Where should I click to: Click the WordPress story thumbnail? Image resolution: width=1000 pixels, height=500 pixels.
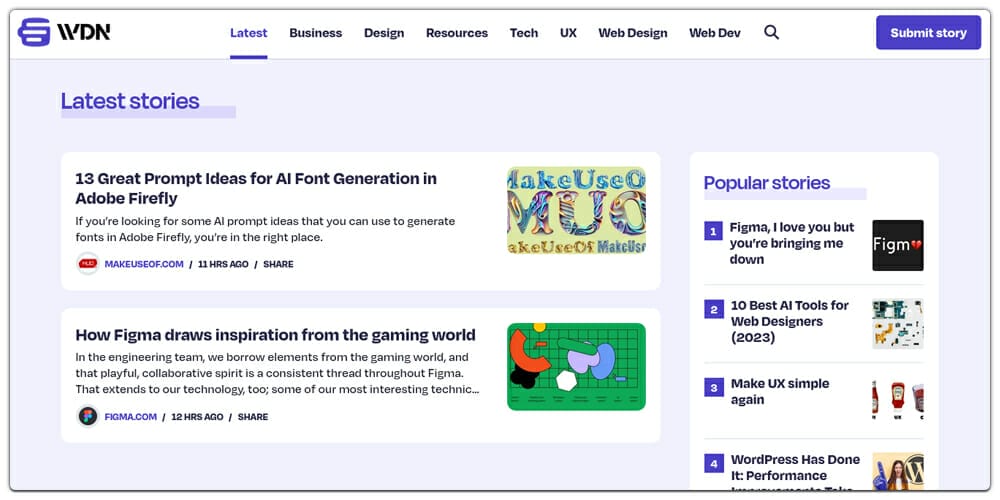click(x=898, y=471)
